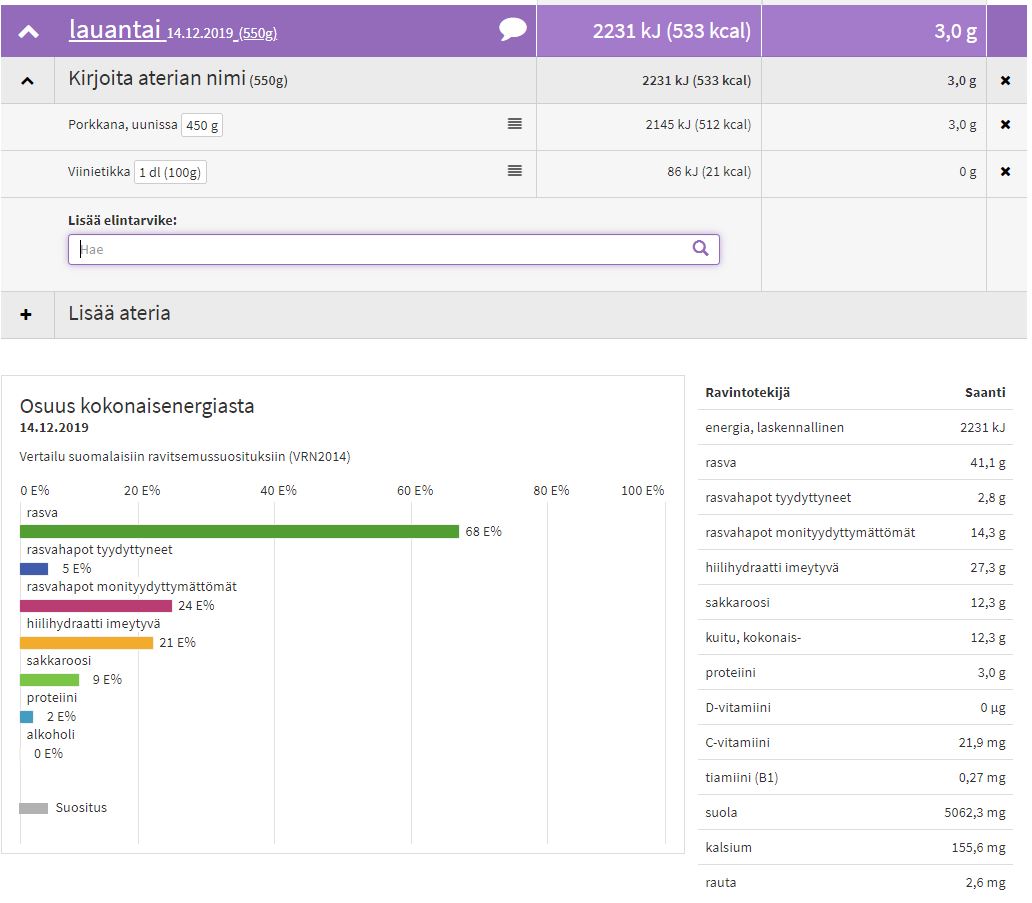Click the search magnifier icon

(x=700, y=249)
